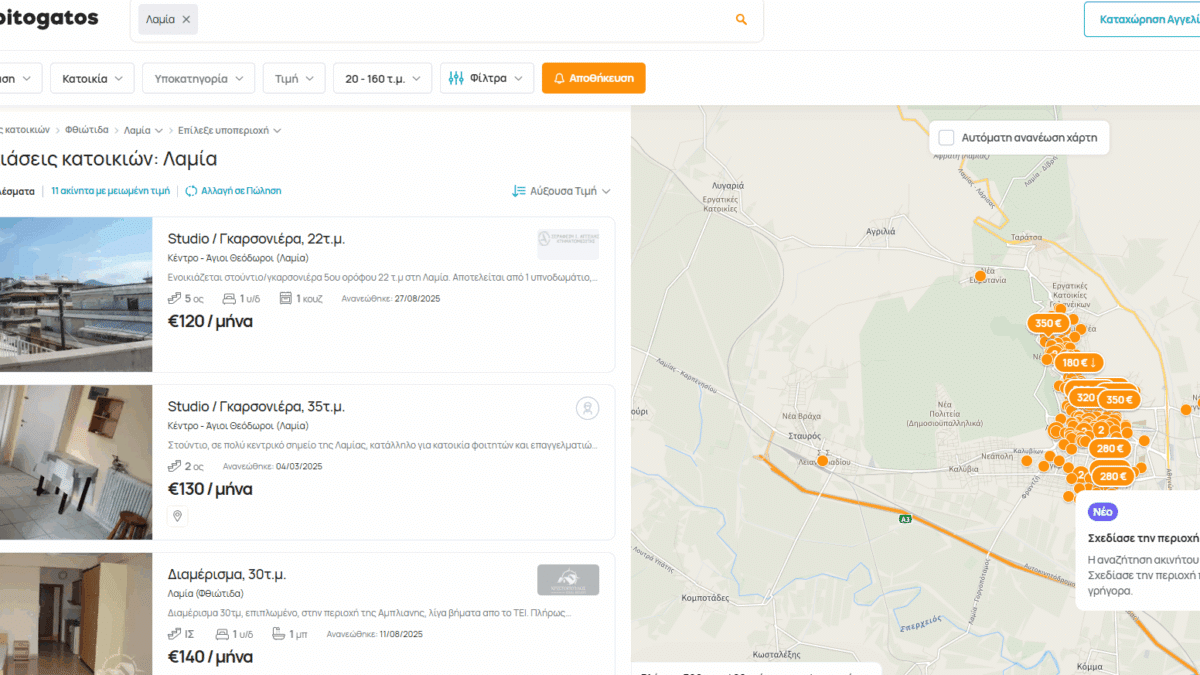Open the Φίλτρα filters menu

click(x=487, y=78)
